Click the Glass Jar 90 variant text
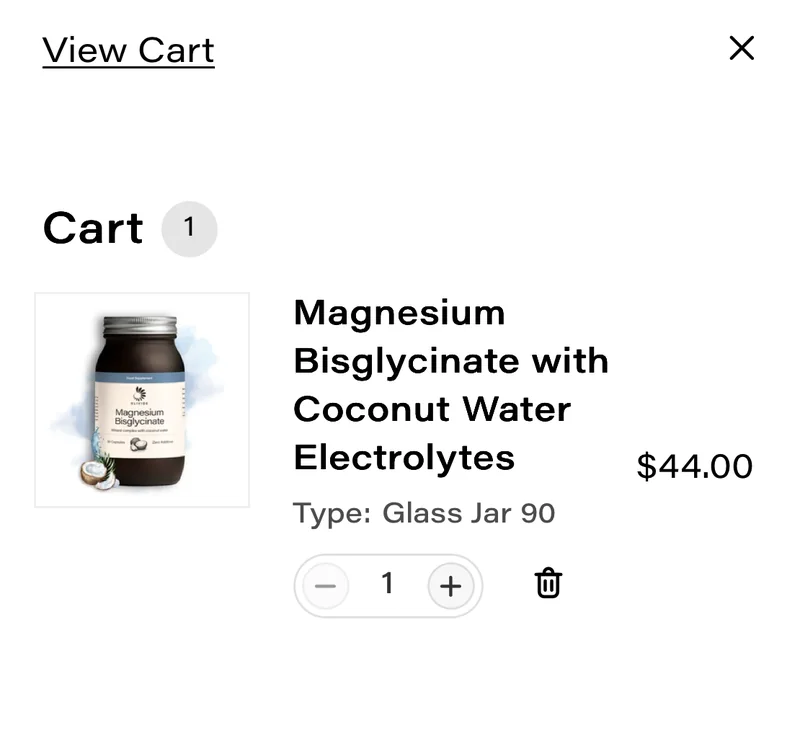Screen dimensions: 800x746 [x=468, y=513]
